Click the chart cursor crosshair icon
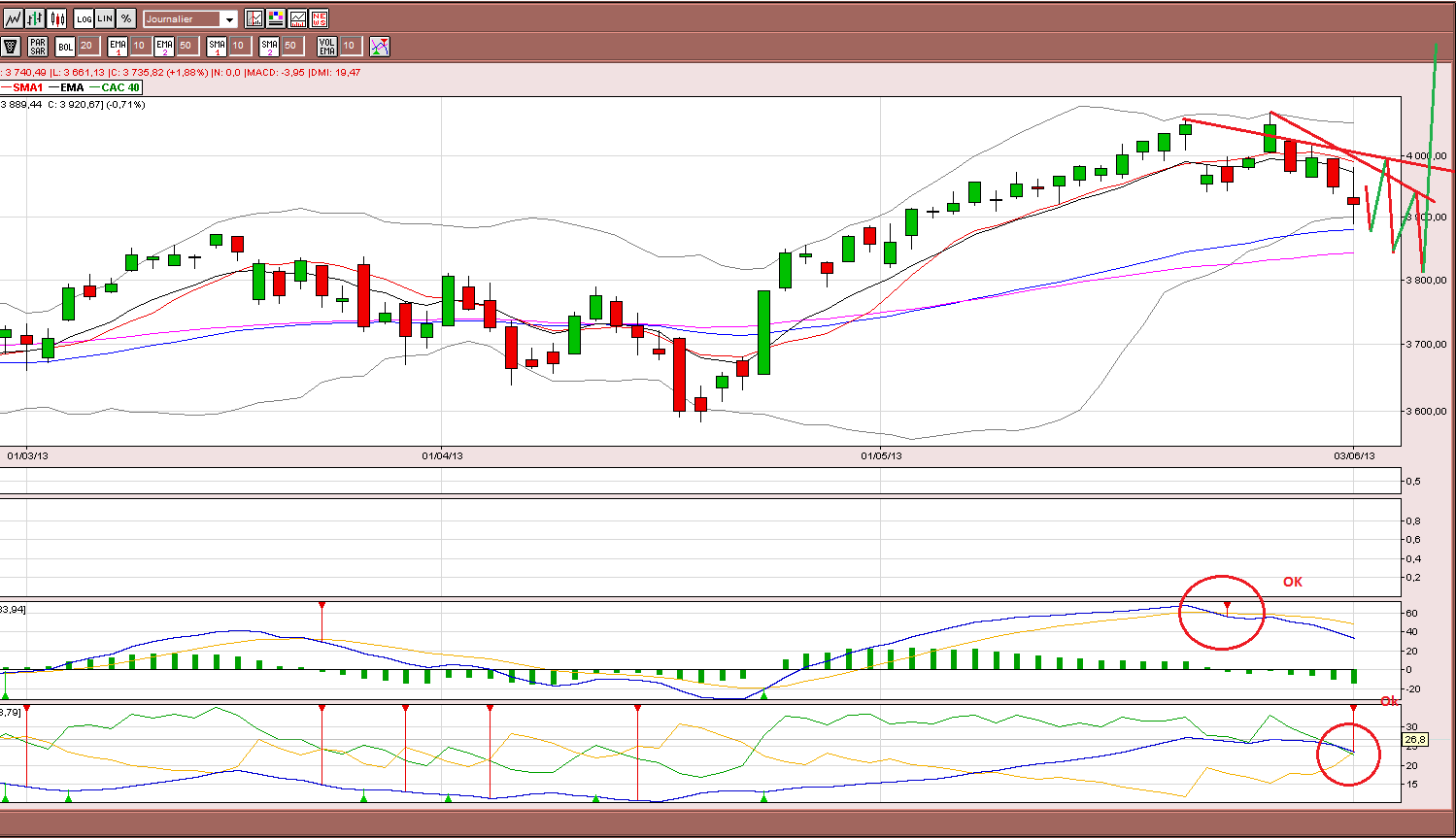This screenshot has height=839, width=1456. pos(254,18)
